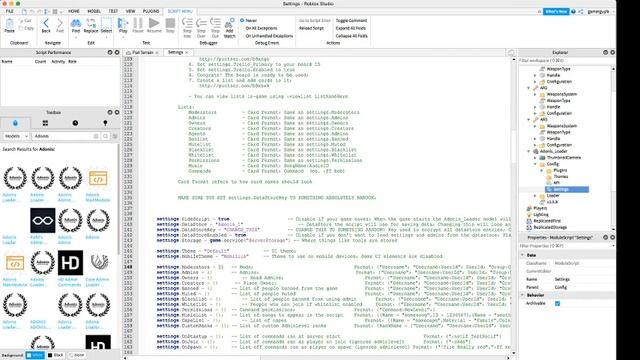Click the Select icon in Edit group
The image size is (640, 360).
click(106, 23)
